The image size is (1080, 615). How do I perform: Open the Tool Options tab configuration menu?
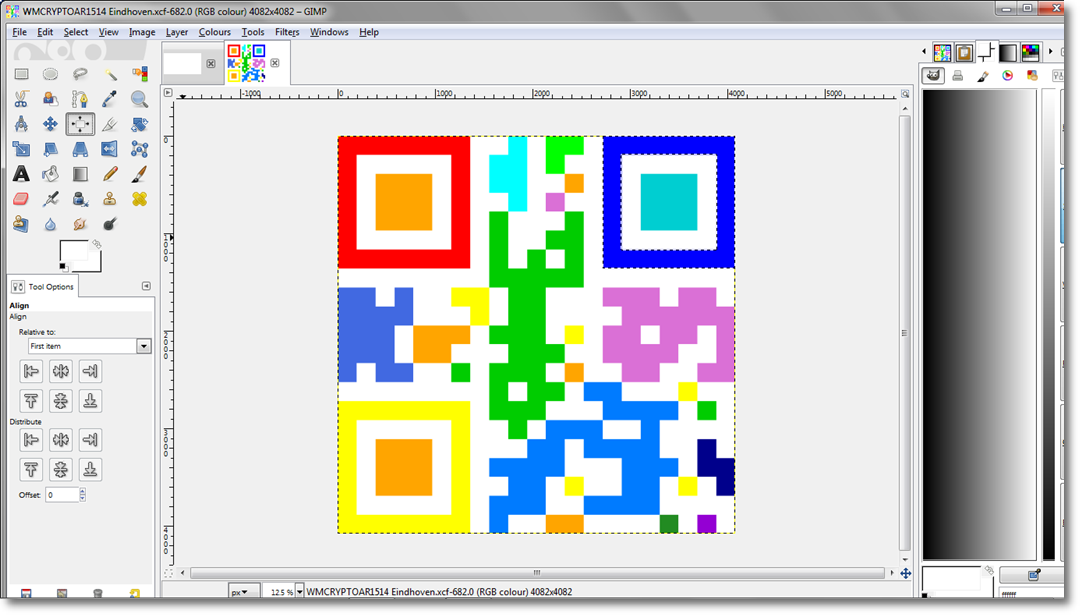pyautogui.click(x=146, y=286)
